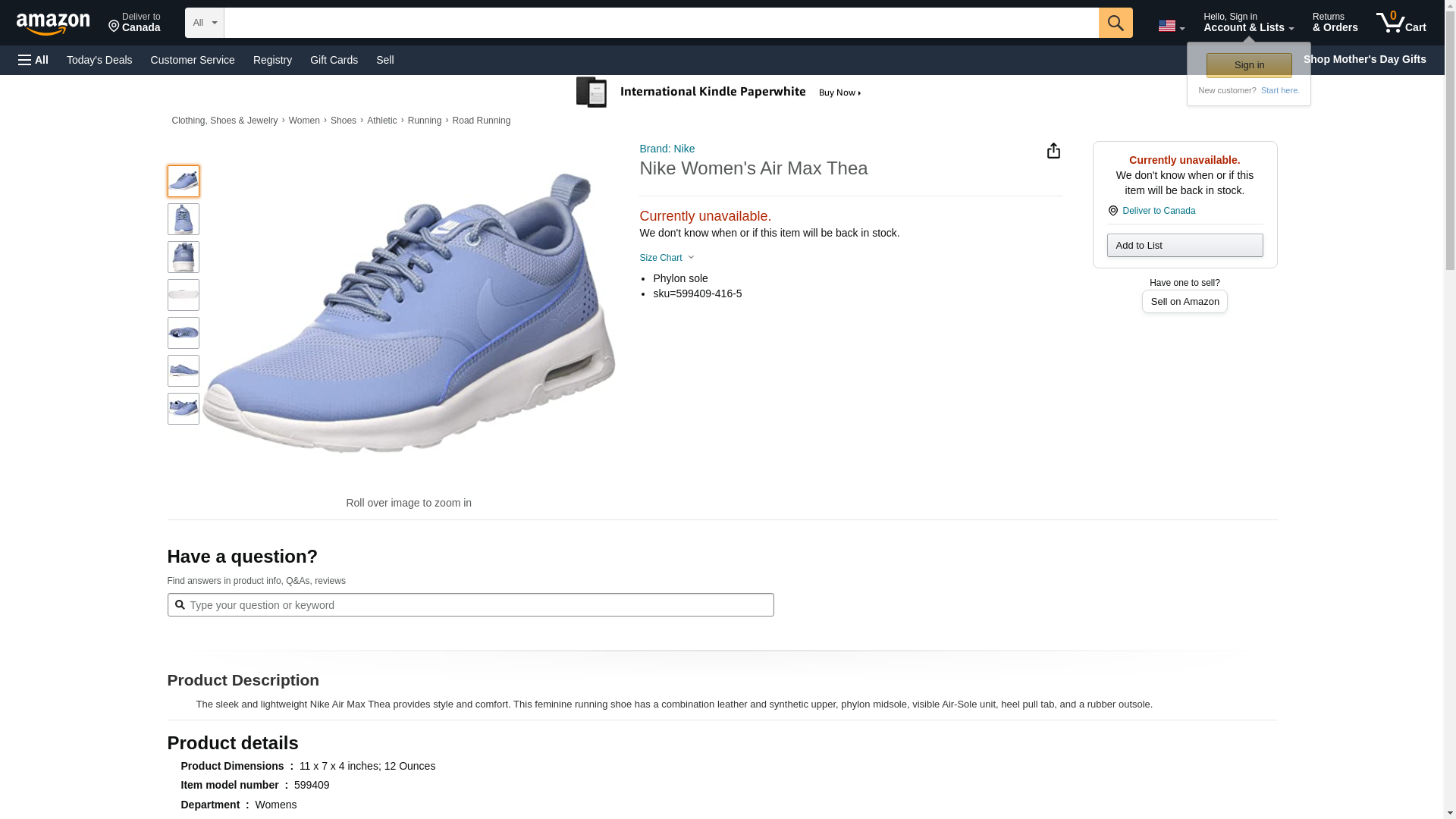
Task: Follow the Brand: Nike link
Action: (x=667, y=149)
